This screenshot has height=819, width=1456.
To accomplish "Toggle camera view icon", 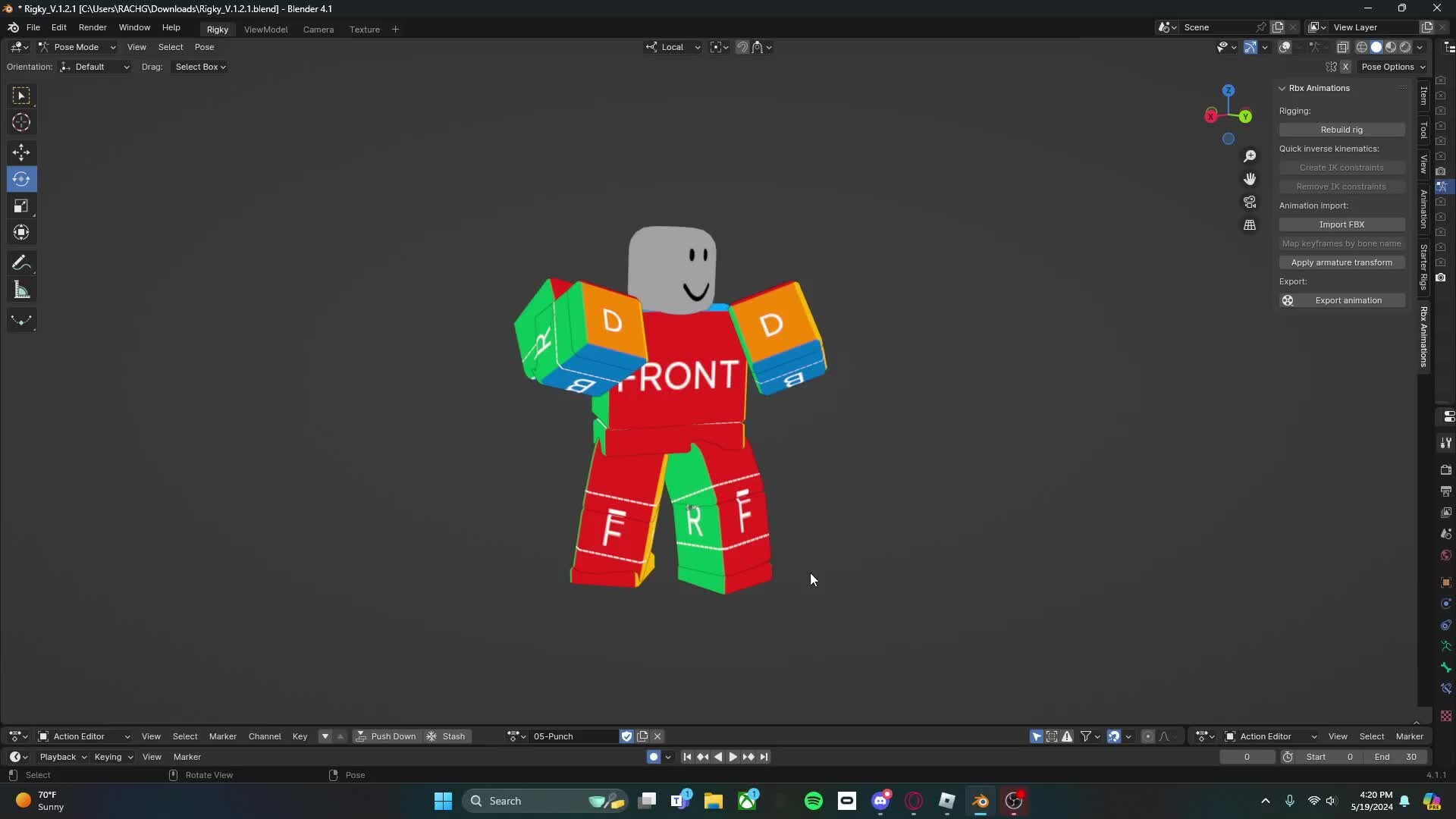I will pyautogui.click(x=1250, y=202).
